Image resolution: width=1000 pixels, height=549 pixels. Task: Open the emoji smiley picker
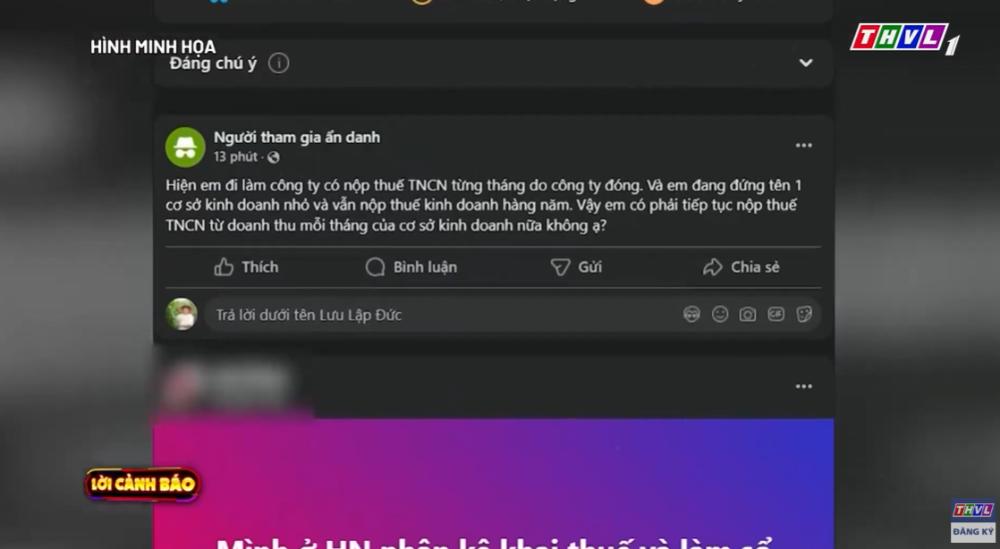tap(720, 314)
